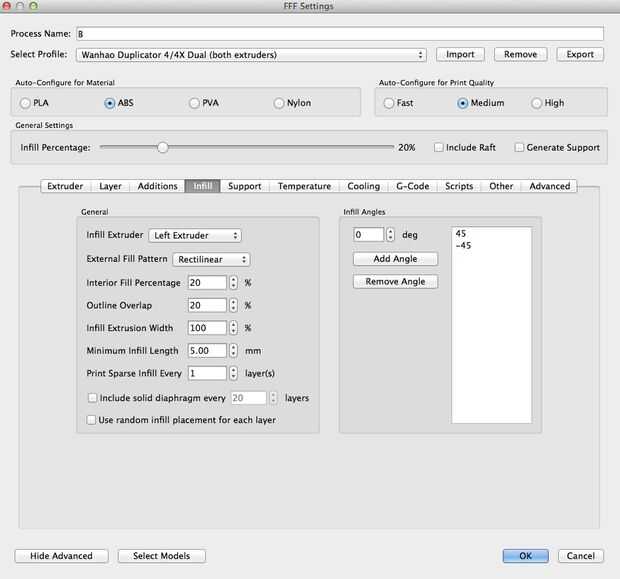The image size is (620, 579).
Task: Click the solid diaphragm layers stepper
Action: pyautogui.click(x=273, y=398)
